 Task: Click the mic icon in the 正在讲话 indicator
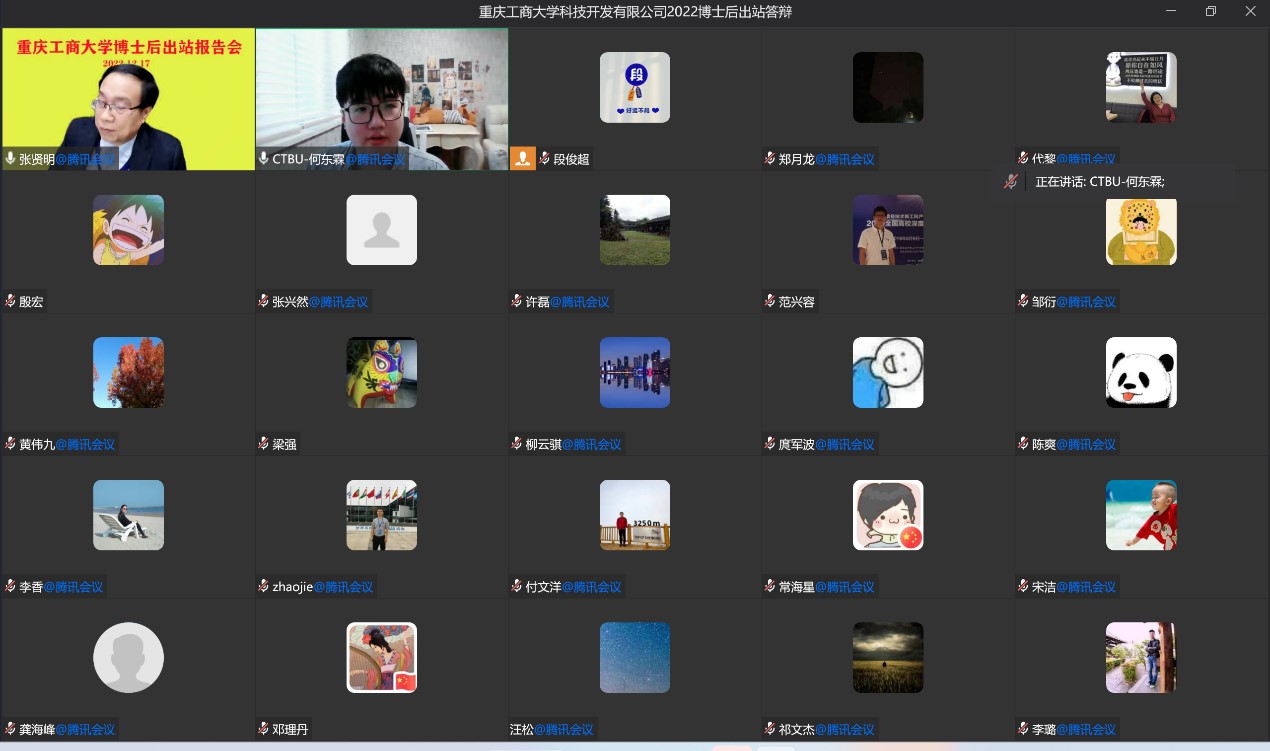click(1011, 182)
